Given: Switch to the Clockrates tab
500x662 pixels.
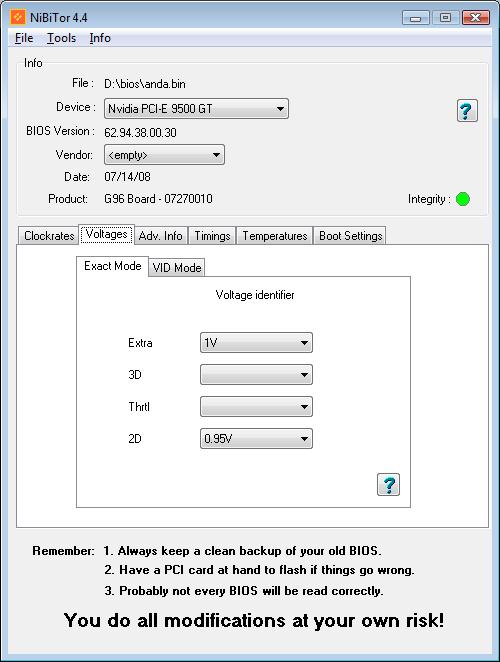Looking at the screenshot, I should 49,236.
